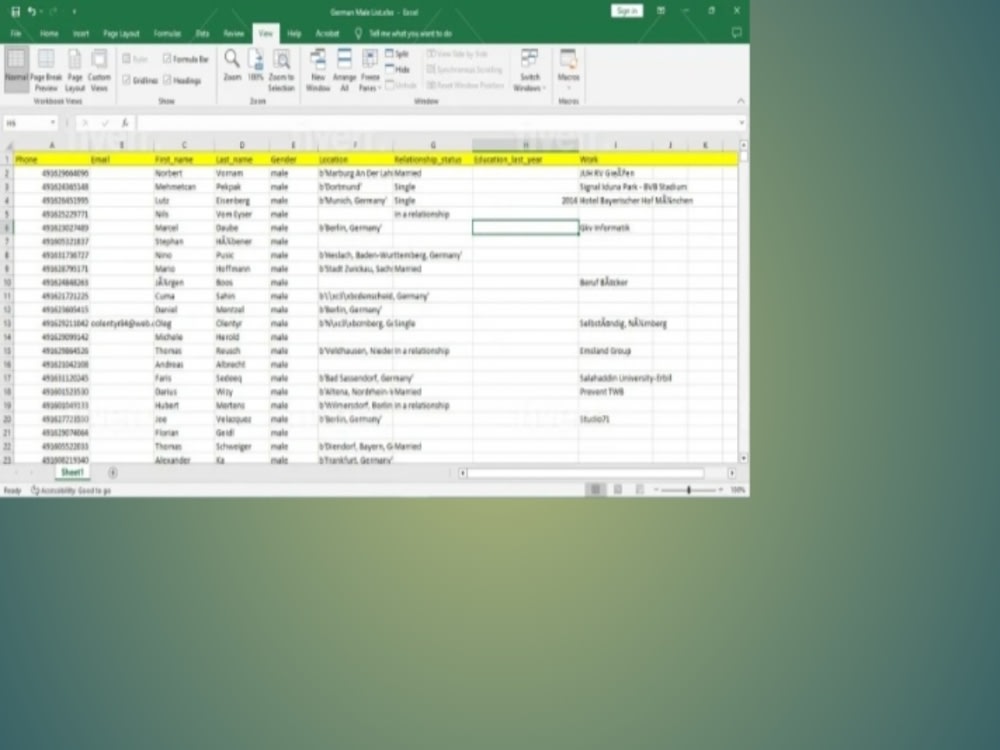Click horizontal scrollbar right arrow
This screenshot has width=1000, height=750.
pyautogui.click(x=732, y=473)
